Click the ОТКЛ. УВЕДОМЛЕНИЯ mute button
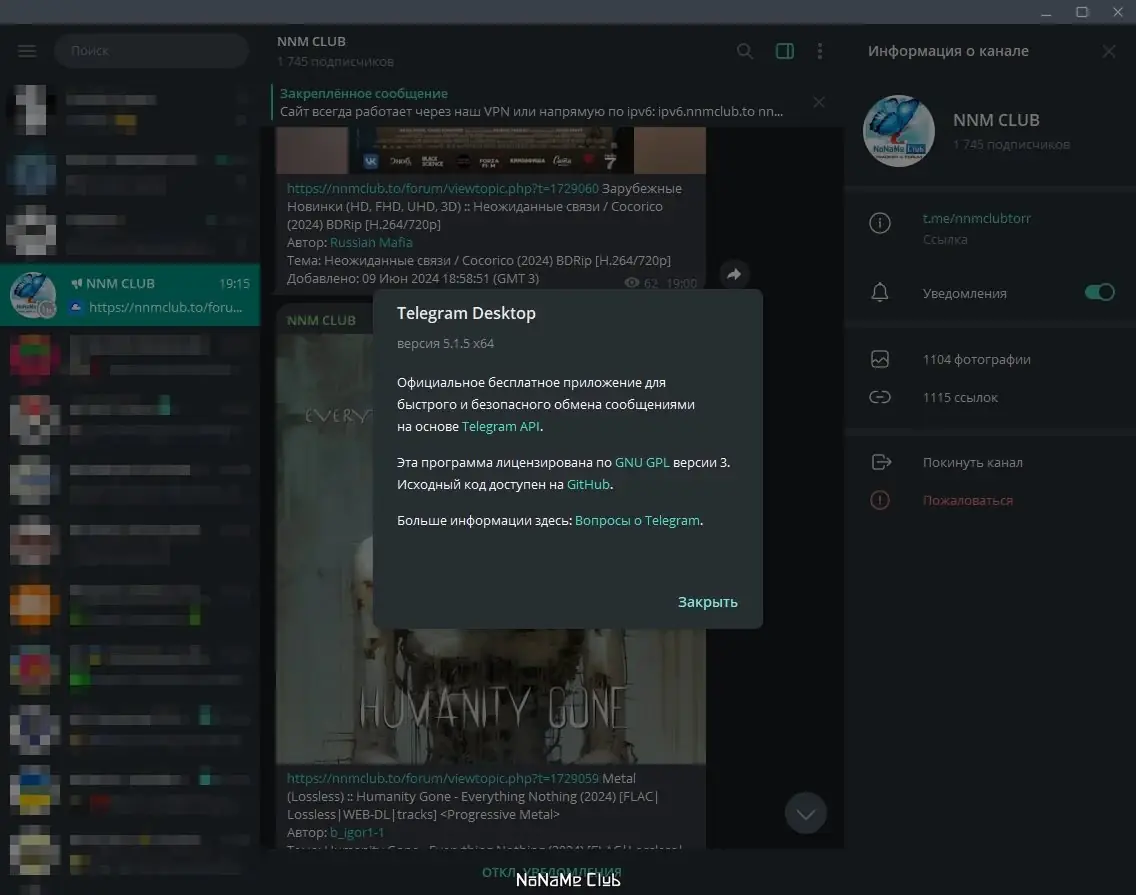The width and height of the screenshot is (1136, 895). click(x=551, y=872)
